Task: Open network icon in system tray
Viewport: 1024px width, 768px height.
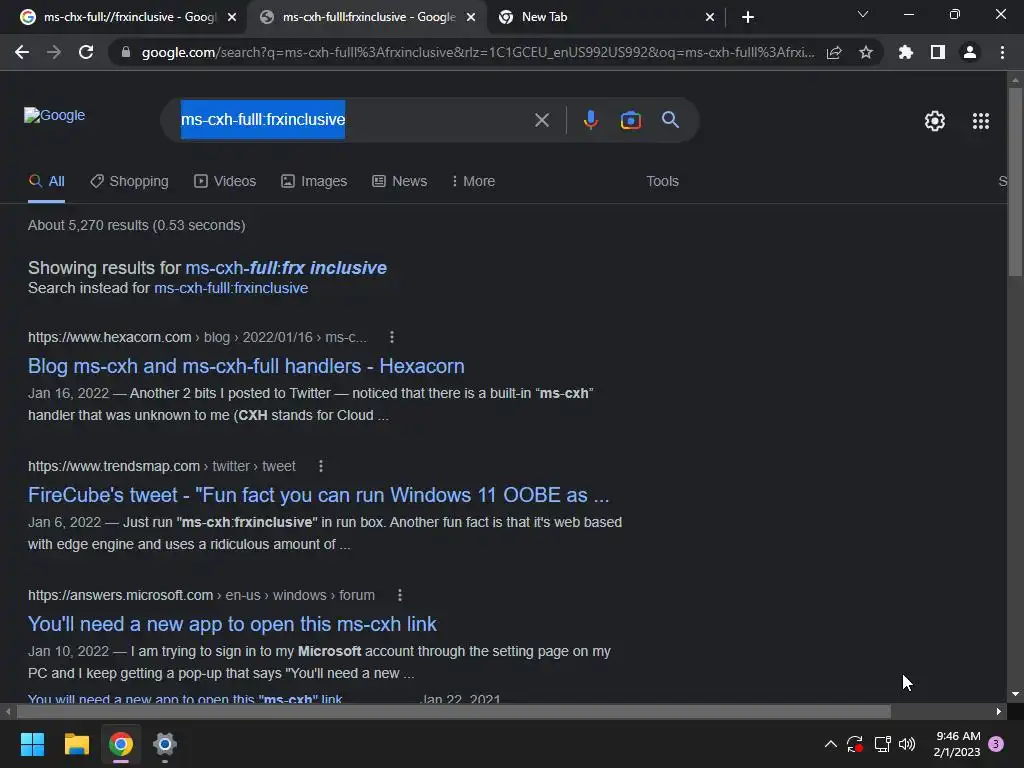Action: tap(882, 743)
